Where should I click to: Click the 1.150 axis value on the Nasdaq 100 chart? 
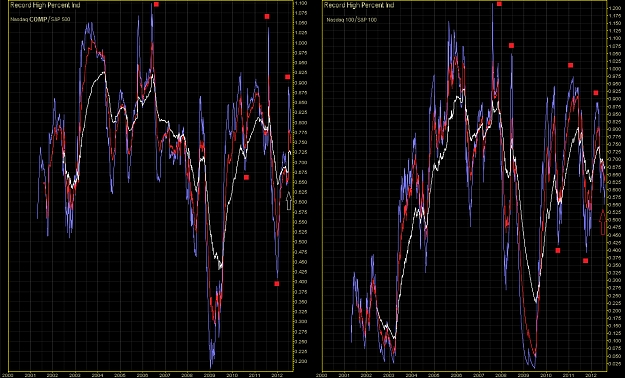pyautogui.click(x=615, y=23)
